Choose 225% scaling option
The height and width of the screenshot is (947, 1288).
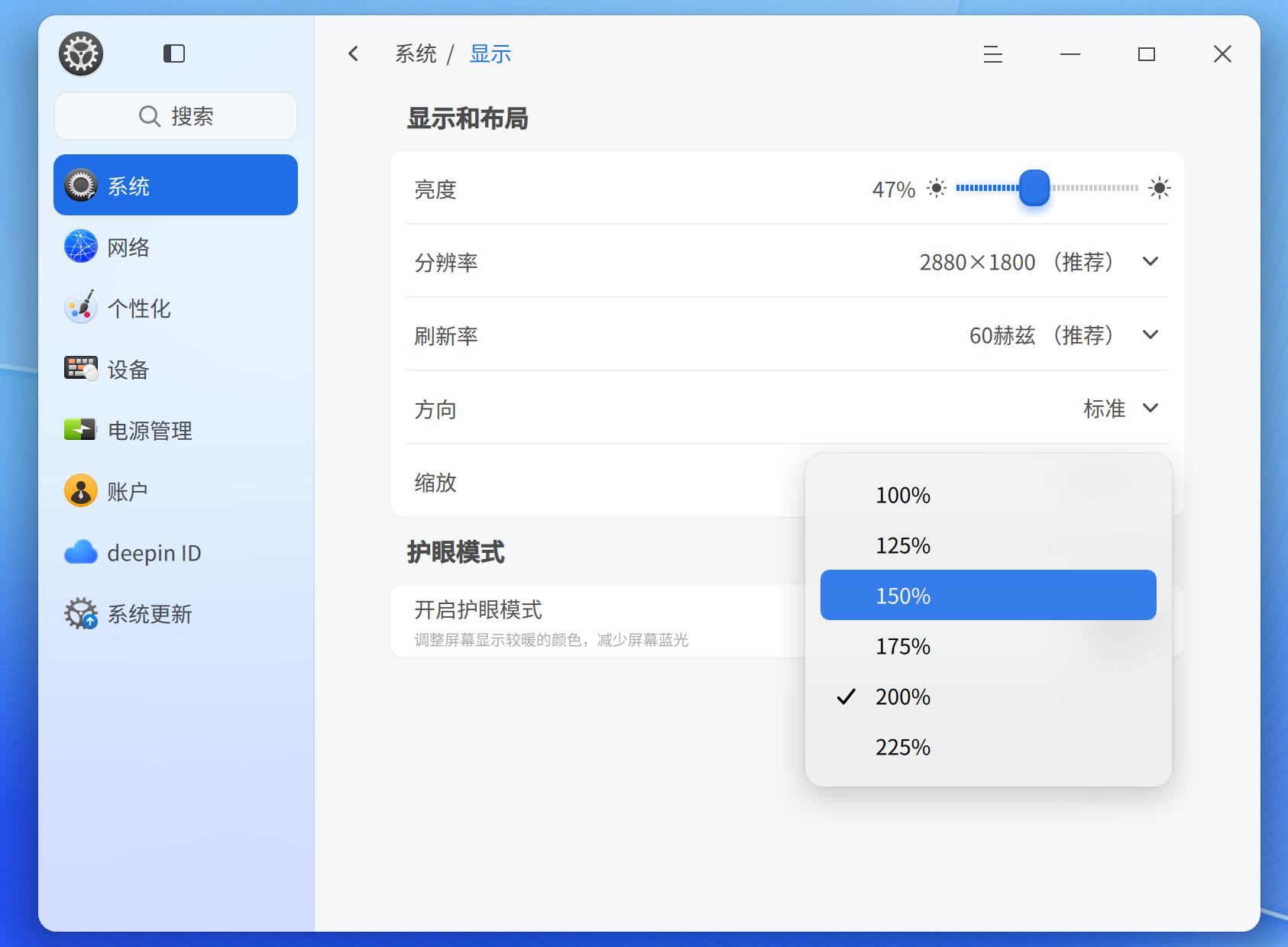(989, 747)
